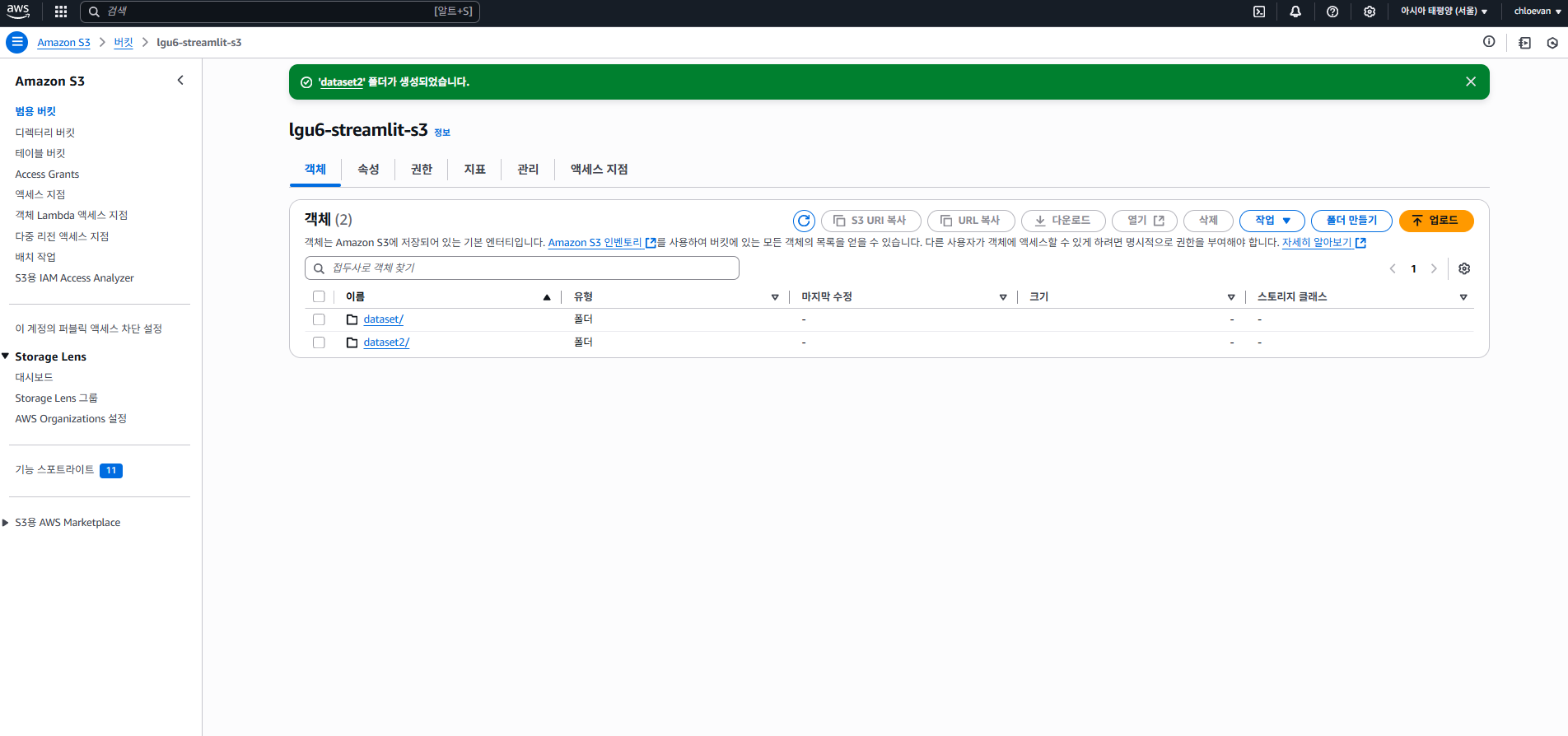Open the console settings gear
The width and height of the screenshot is (1568, 736).
click(1370, 12)
